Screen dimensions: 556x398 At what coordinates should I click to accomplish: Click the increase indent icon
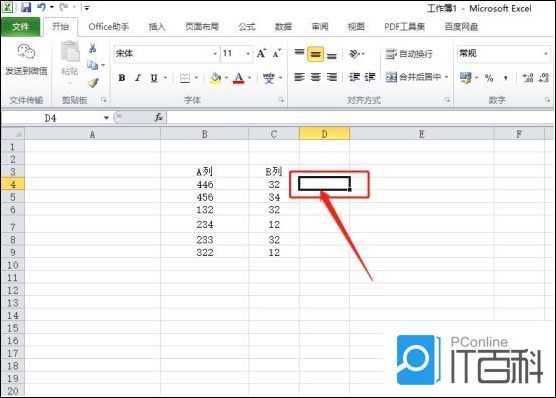click(369, 77)
